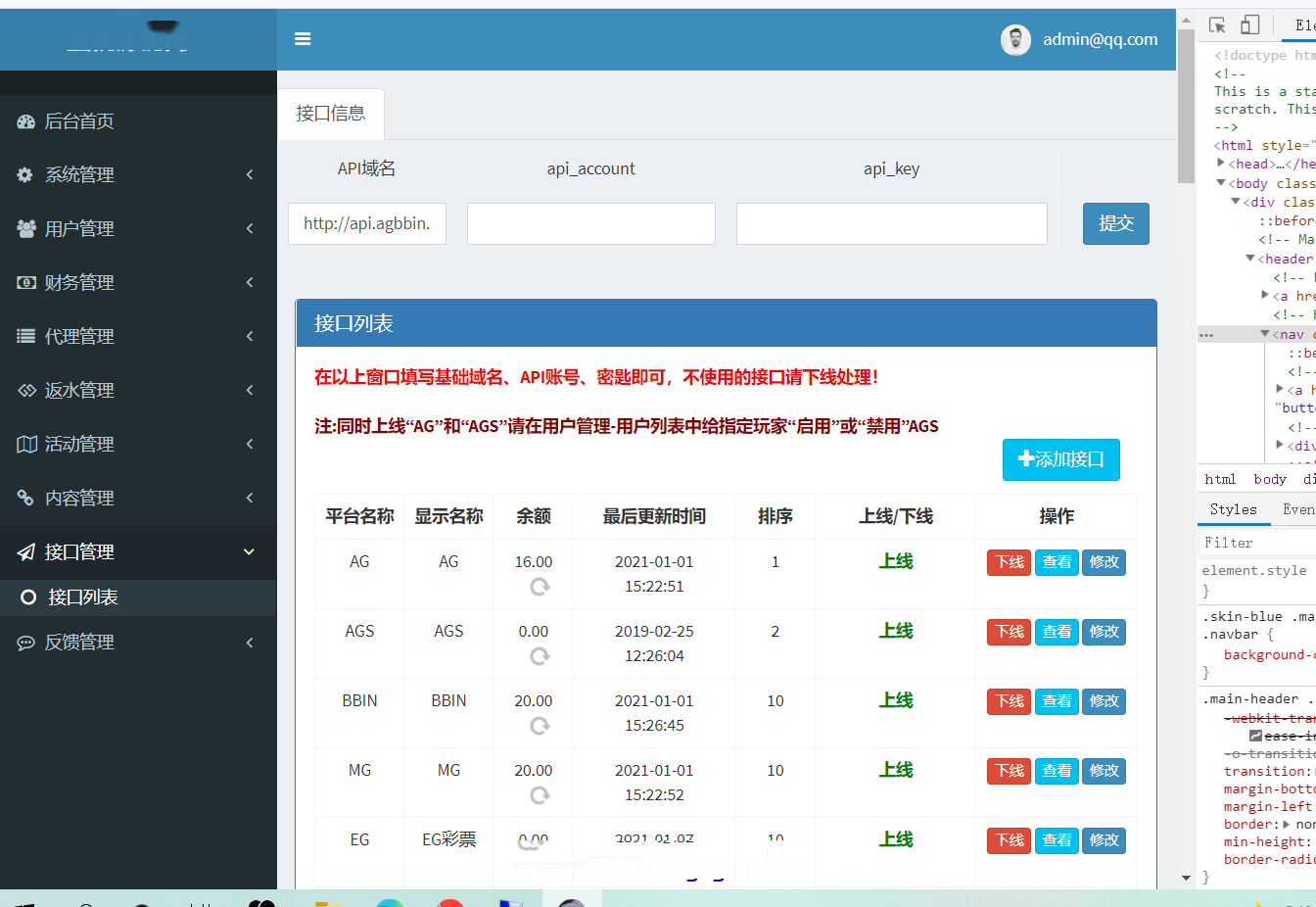Open the 接口列表 submenu item
This screenshot has width=1316, height=907.
click(83, 597)
